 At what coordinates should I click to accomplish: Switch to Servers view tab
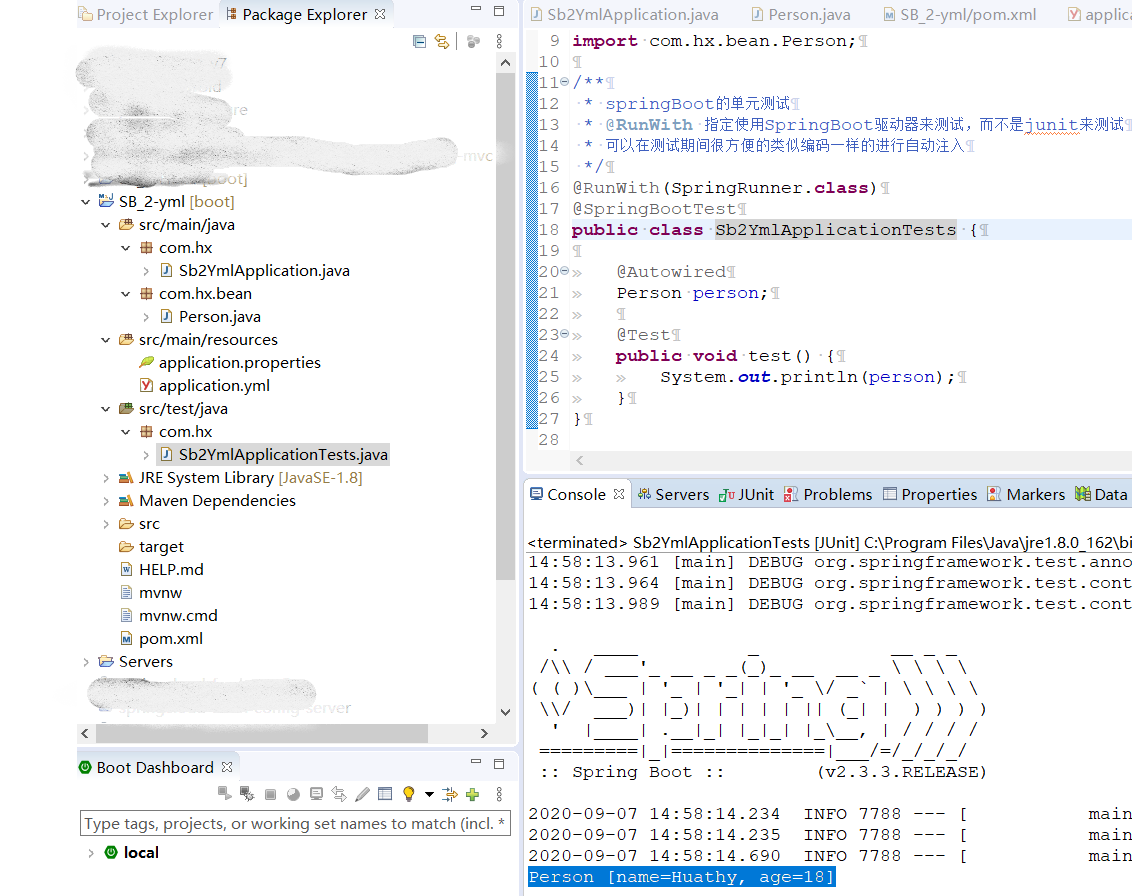click(674, 495)
